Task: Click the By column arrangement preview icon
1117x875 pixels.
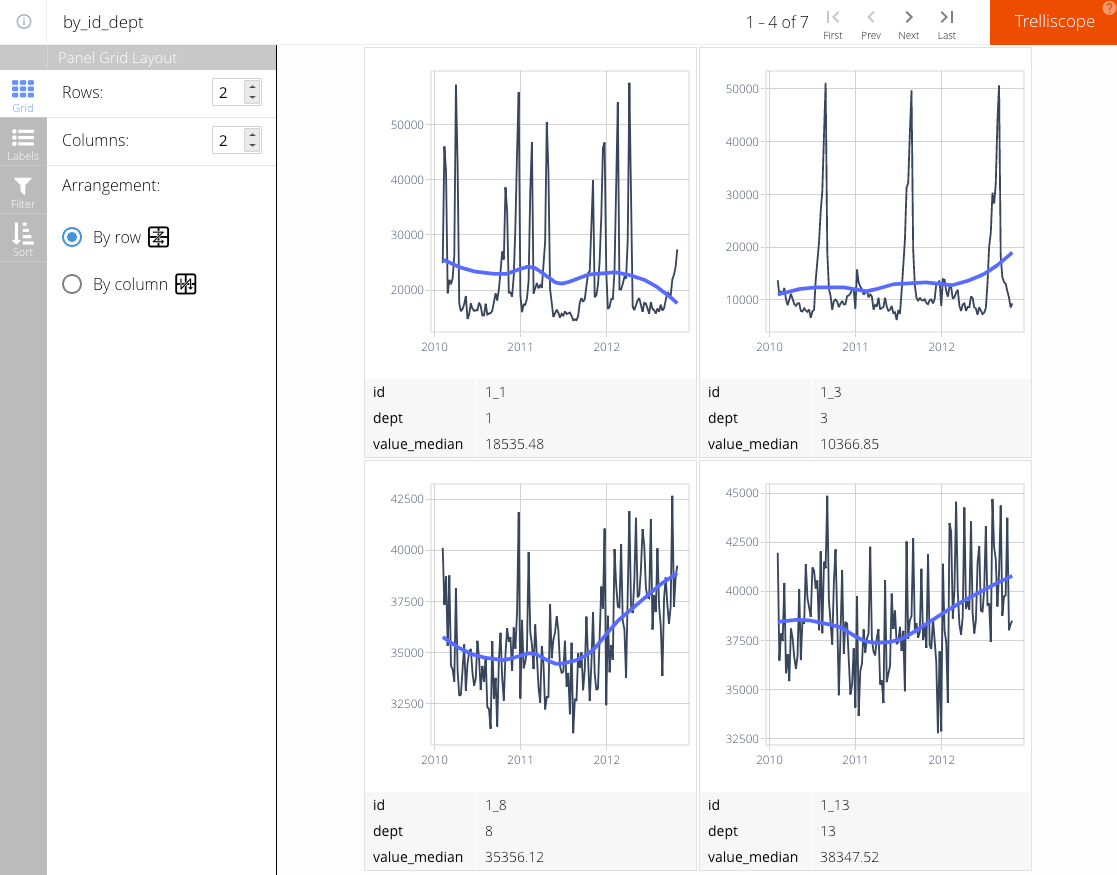Action: point(185,284)
